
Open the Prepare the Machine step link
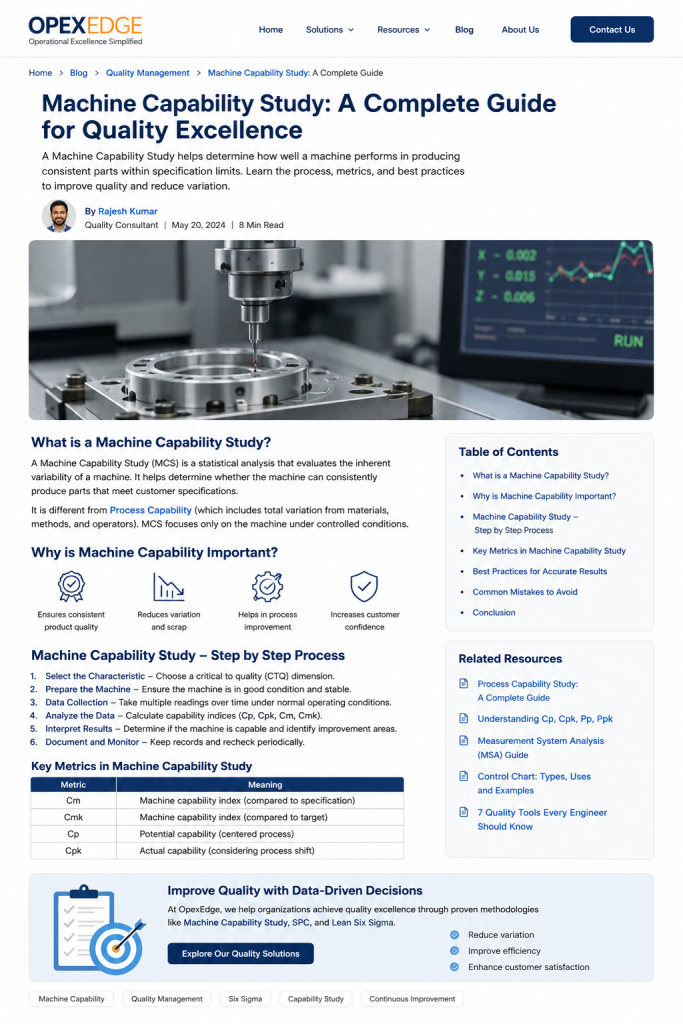[87, 689]
